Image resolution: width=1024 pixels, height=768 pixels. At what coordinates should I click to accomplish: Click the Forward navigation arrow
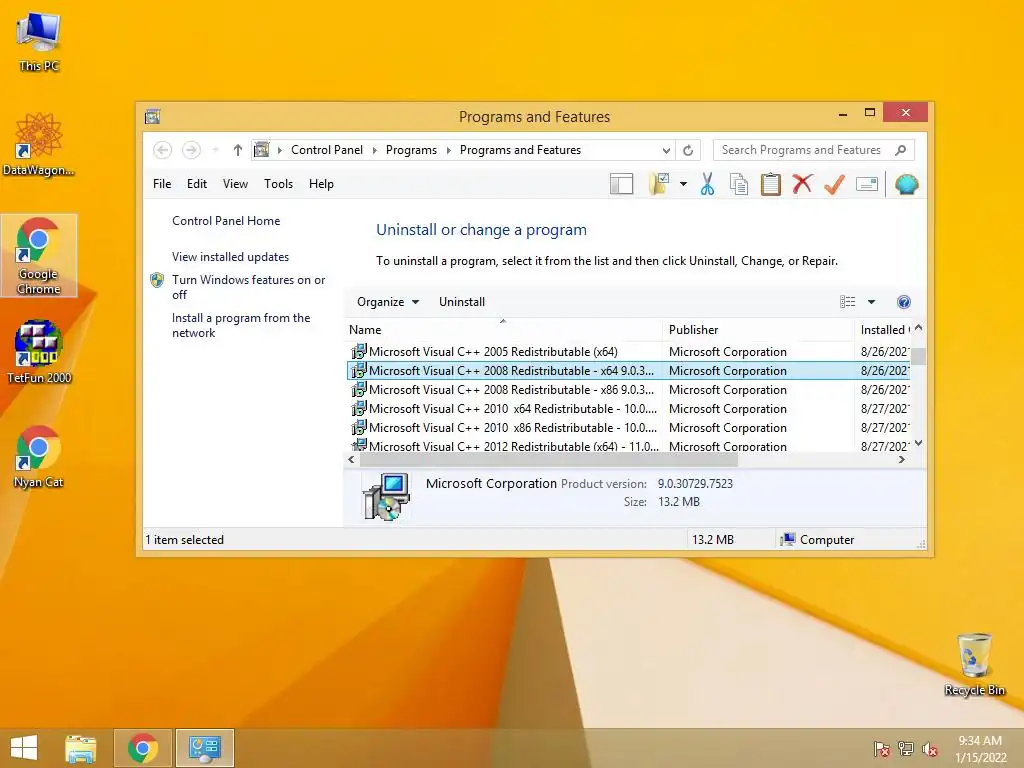(191, 150)
